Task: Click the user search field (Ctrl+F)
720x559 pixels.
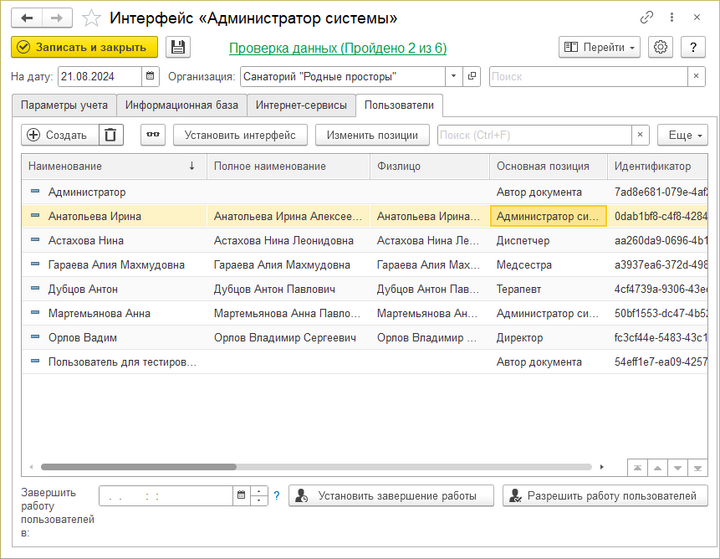Action: (x=533, y=135)
